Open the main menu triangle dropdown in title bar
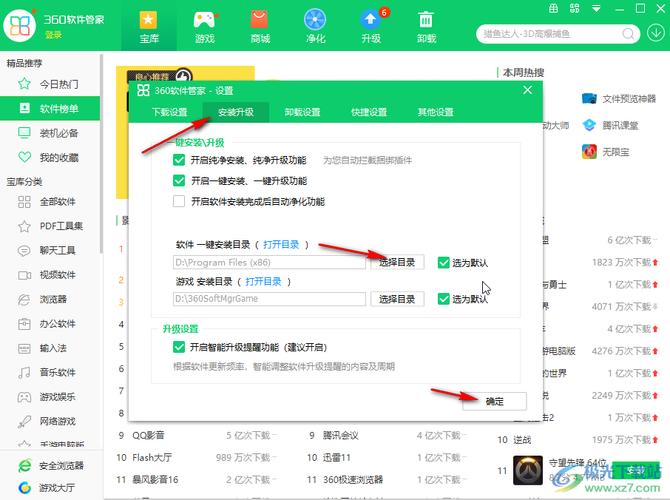The image size is (670, 500). pyautogui.click(x=596, y=8)
